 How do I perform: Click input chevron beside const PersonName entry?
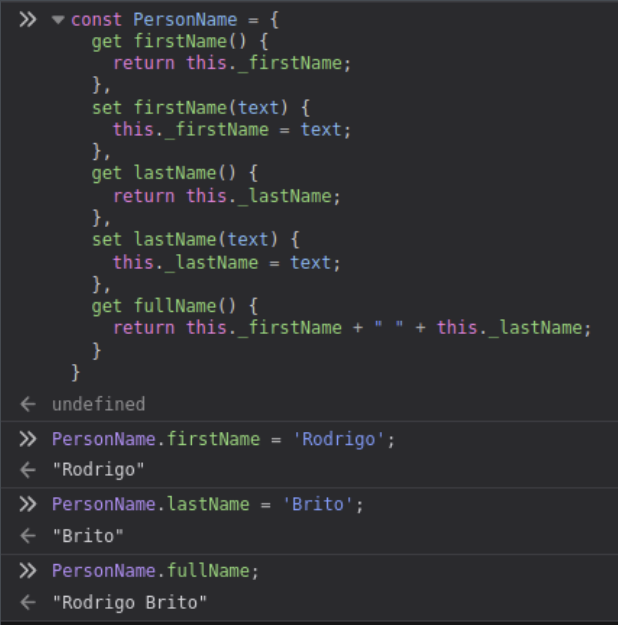pyautogui.click(x=28, y=20)
